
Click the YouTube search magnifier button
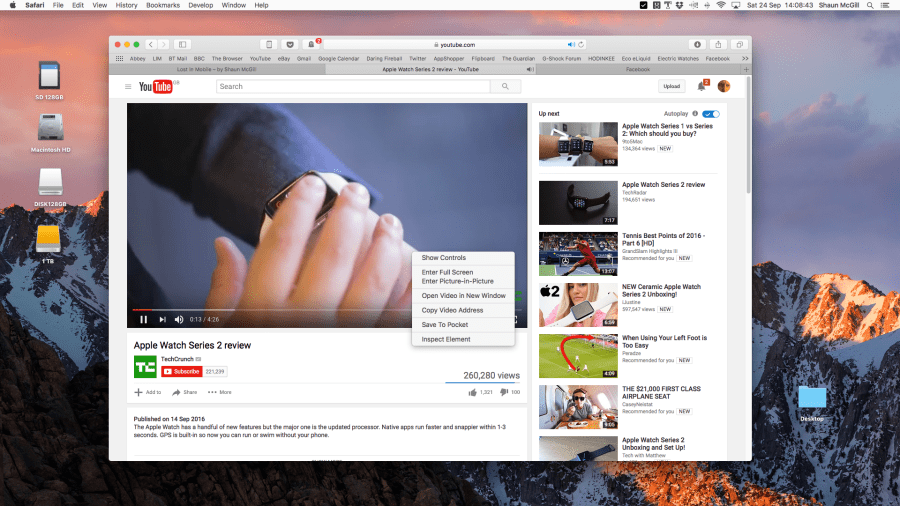505,87
